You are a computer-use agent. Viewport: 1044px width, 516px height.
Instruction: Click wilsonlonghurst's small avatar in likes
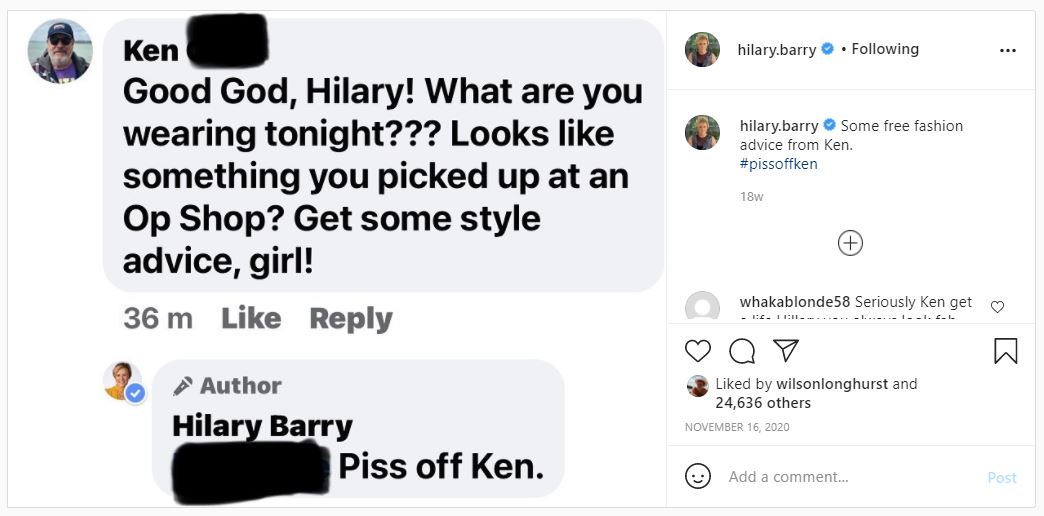(698, 386)
